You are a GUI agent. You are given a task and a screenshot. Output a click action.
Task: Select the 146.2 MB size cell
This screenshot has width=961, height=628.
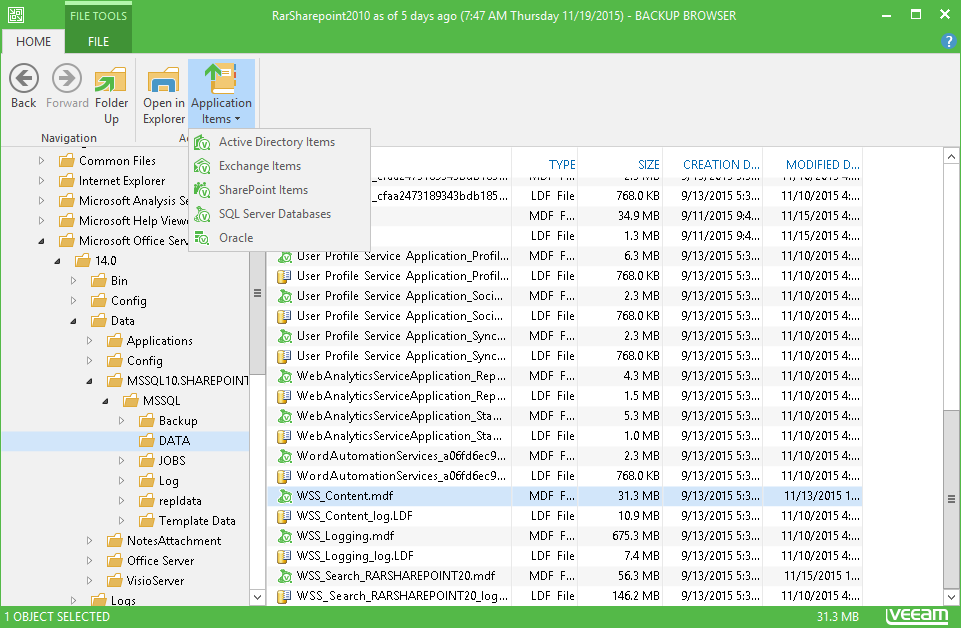click(636, 596)
